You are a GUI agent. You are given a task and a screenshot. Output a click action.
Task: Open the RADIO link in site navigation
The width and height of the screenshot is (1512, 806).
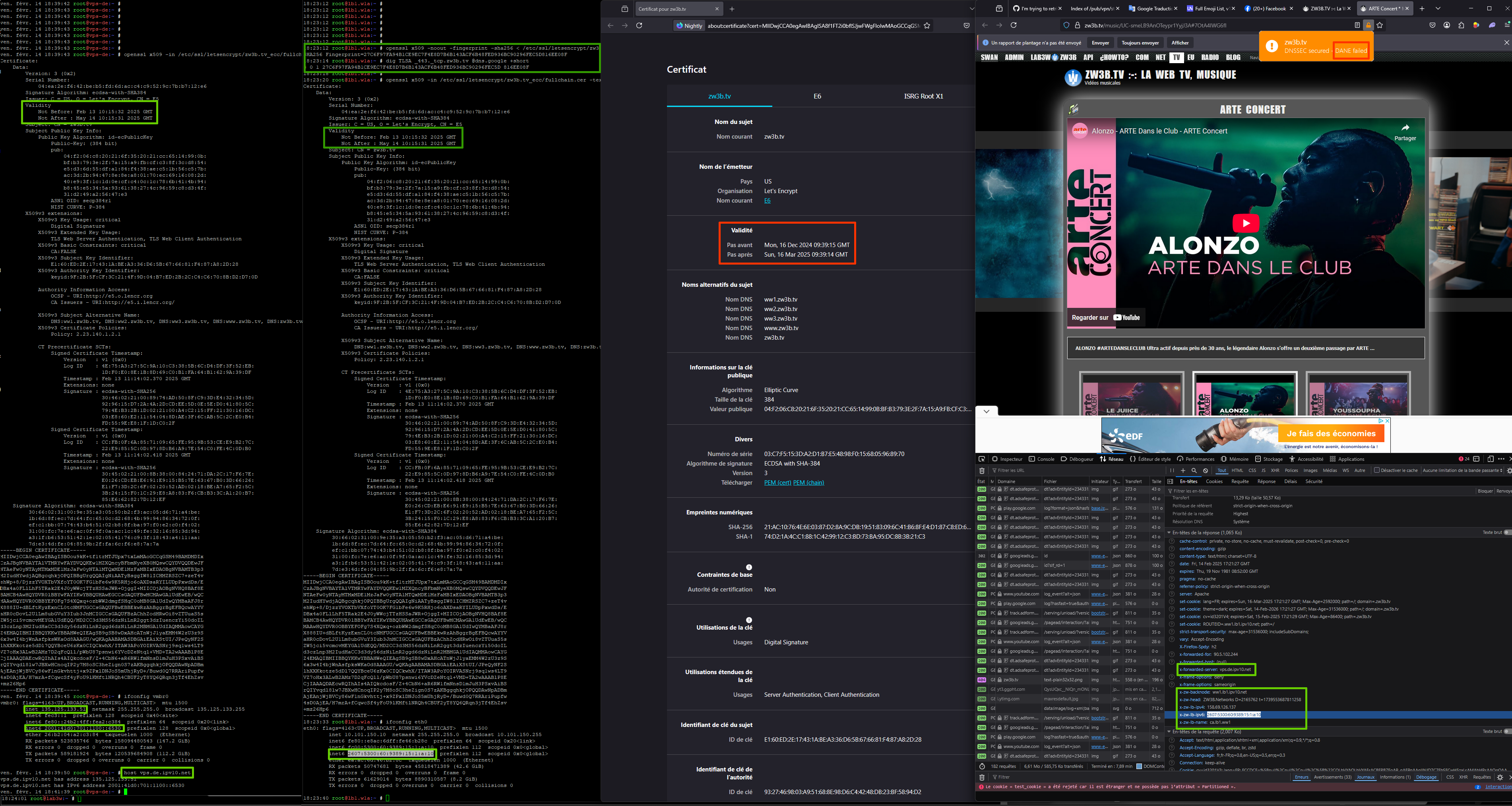coord(1210,58)
